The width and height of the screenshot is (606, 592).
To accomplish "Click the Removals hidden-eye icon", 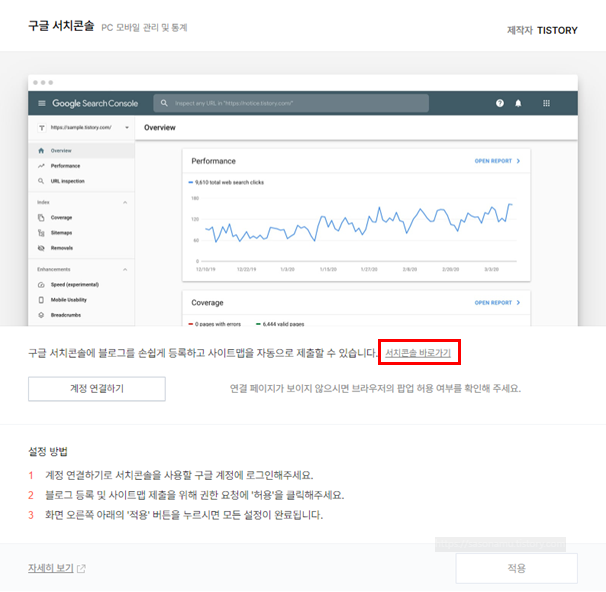I will click(x=41, y=248).
